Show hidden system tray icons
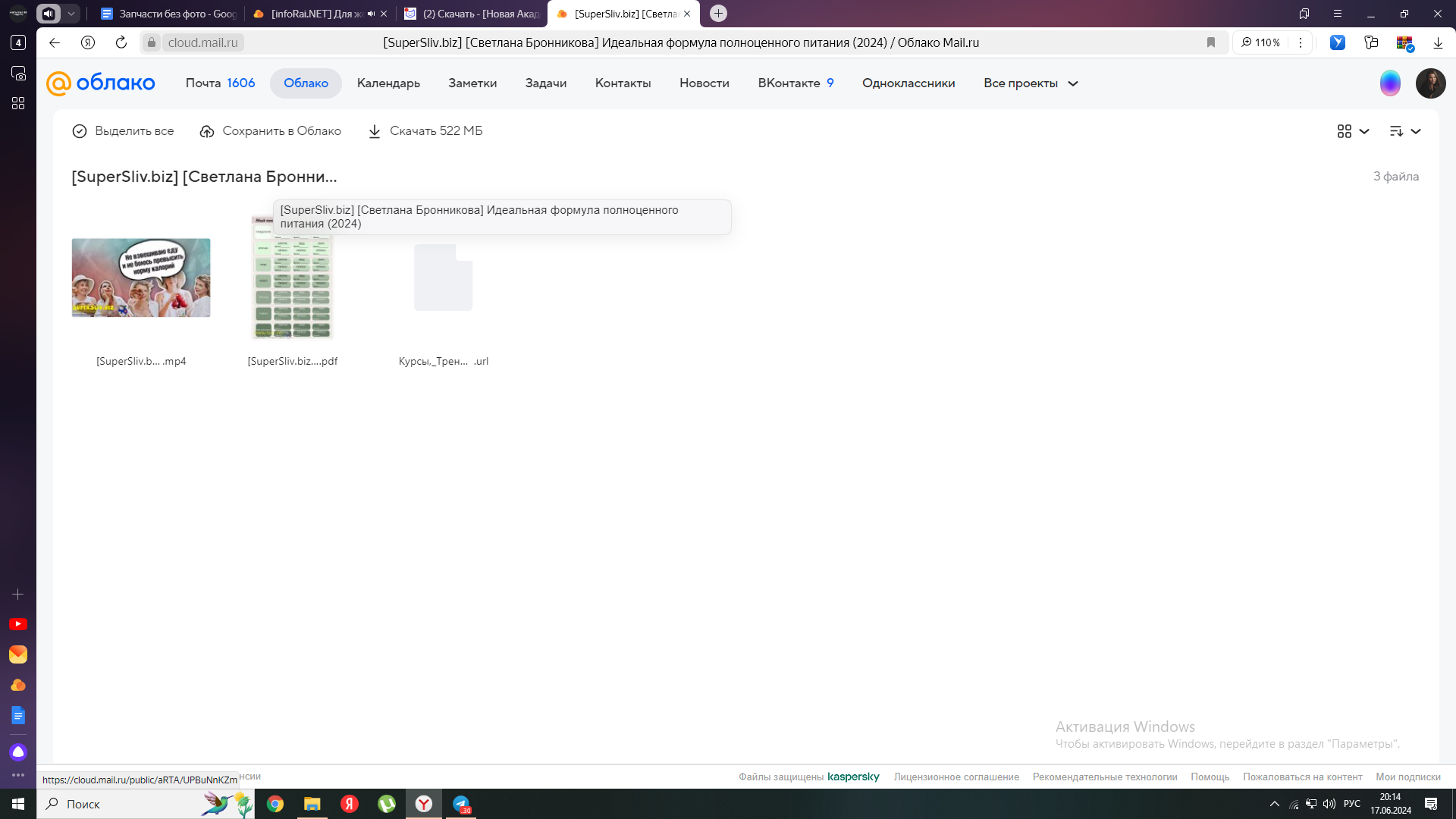Viewport: 1456px width, 819px height. (x=1275, y=804)
